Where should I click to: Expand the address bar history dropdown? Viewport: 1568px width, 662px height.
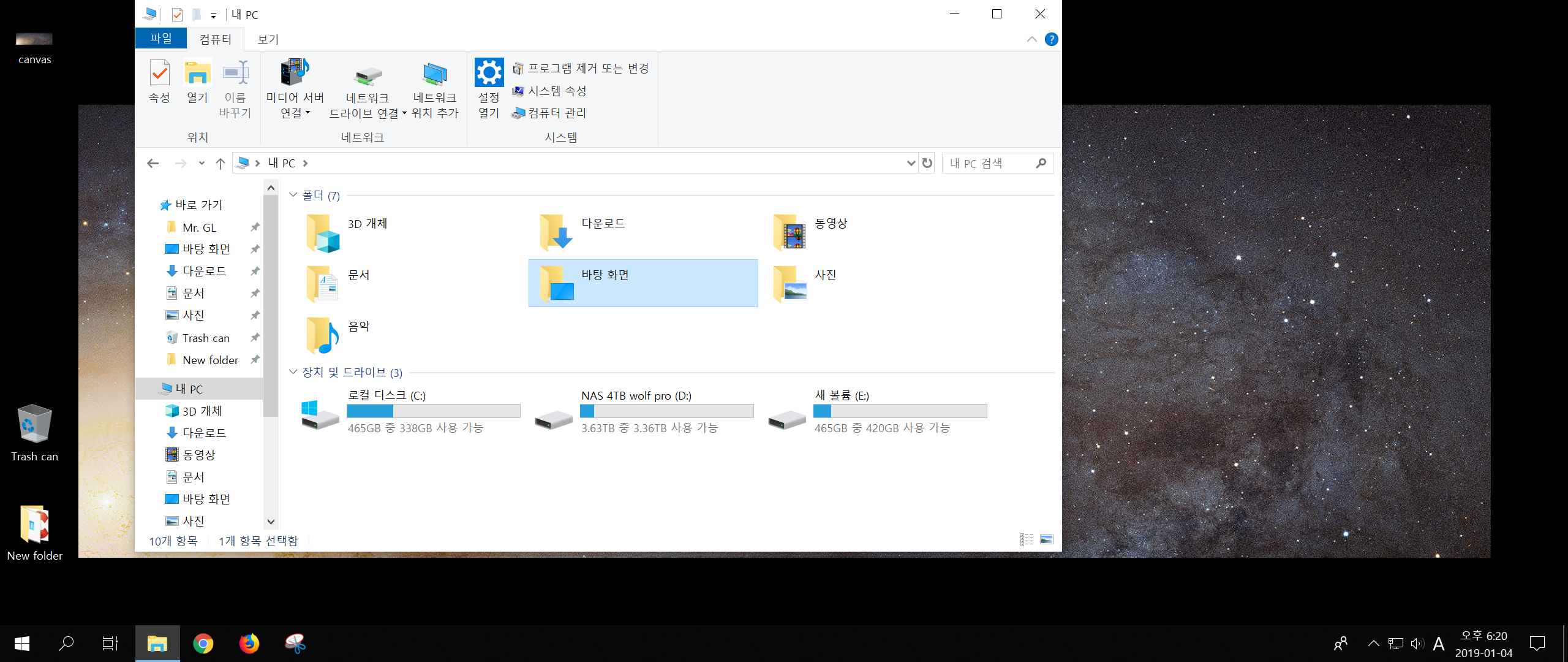(911, 163)
